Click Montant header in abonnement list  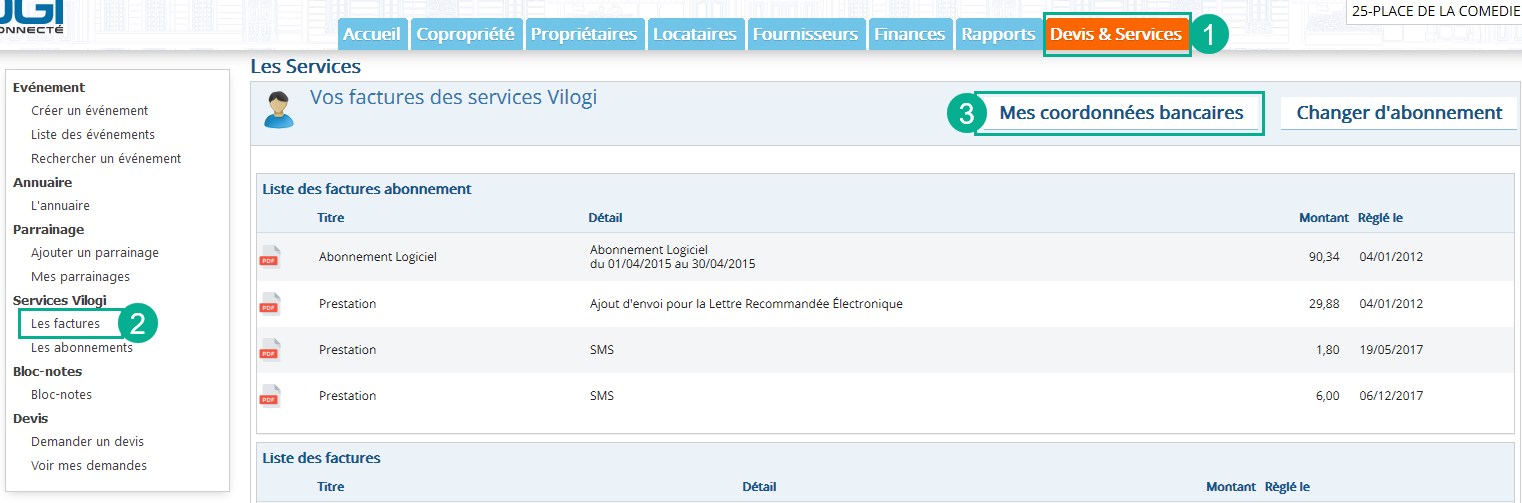pos(1324,218)
